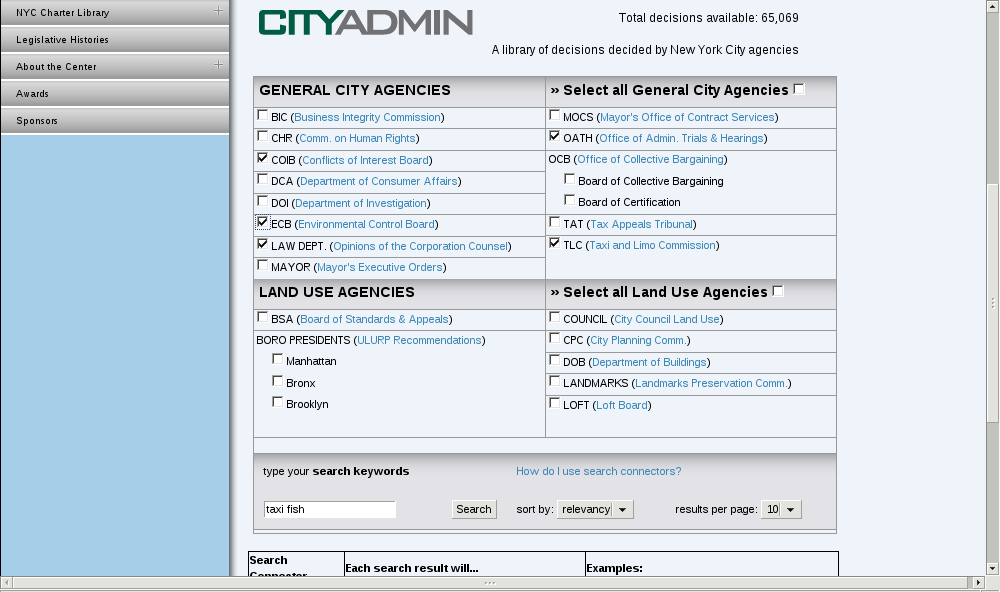This screenshot has height=592, width=1000.
Task: Open Mayor's Executive Orders link
Action: point(379,267)
